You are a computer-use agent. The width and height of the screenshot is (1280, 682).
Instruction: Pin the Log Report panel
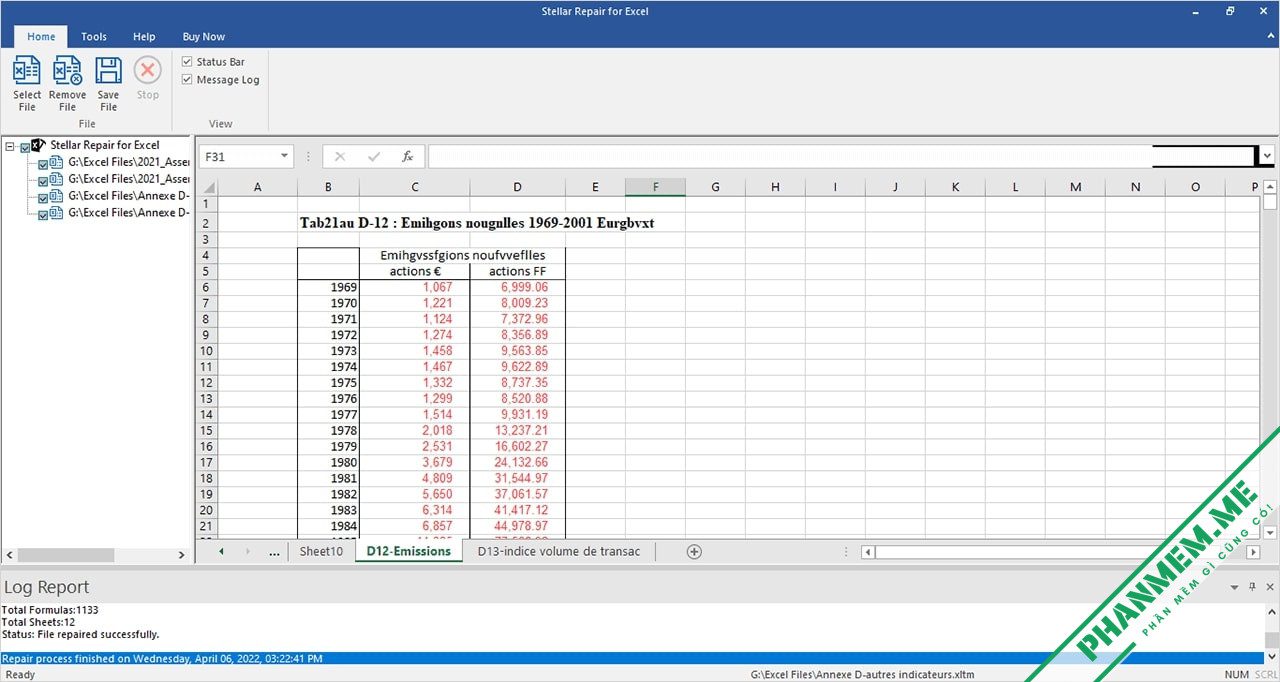[1252, 587]
